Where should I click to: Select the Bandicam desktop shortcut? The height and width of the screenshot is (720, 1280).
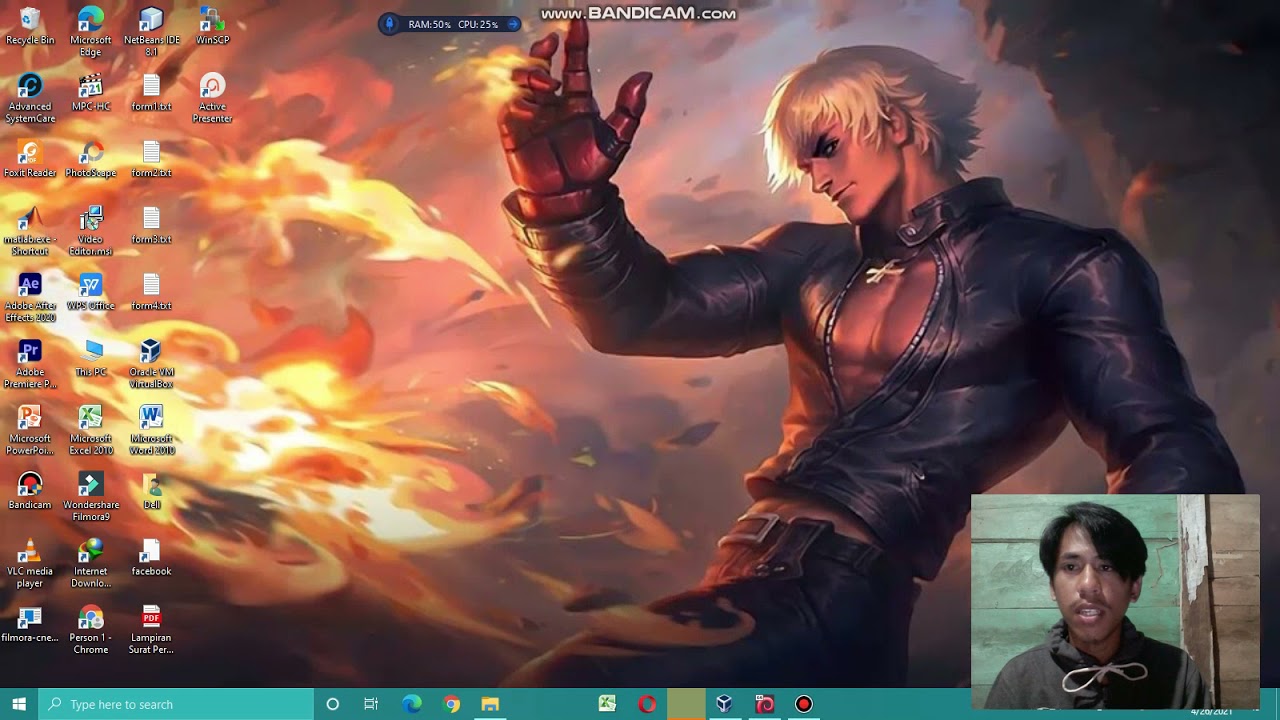point(30,491)
